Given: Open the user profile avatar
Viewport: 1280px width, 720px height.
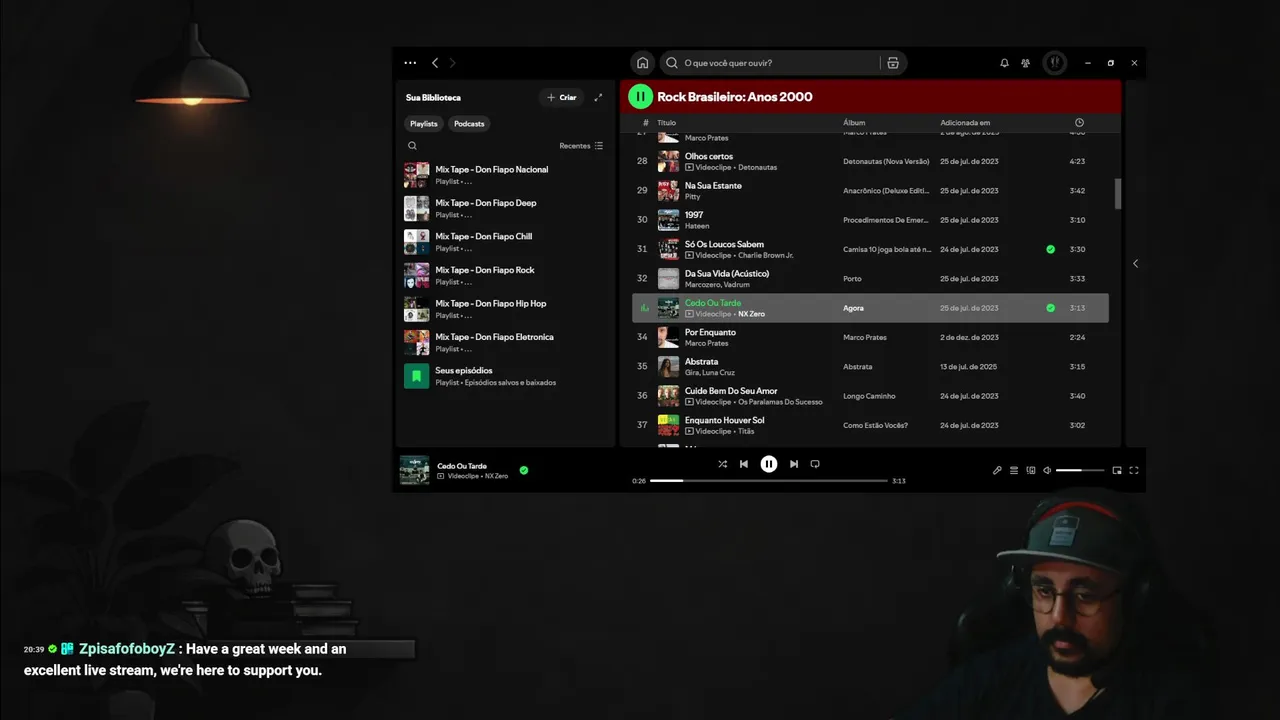Looking at the screenshot, I should tap(1054, 63).
